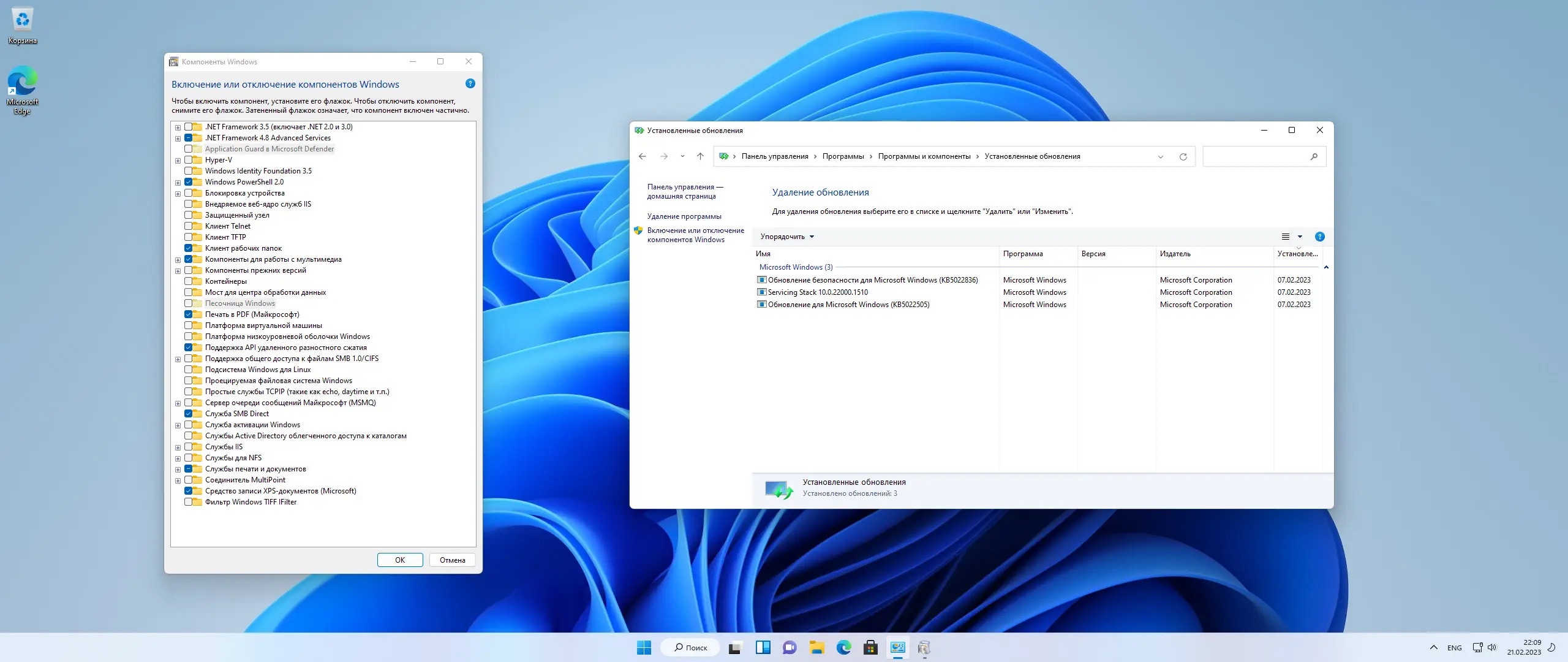The image size is (1568, 662).
Task: Click the back navigation arrow
Action: point(642,157)
